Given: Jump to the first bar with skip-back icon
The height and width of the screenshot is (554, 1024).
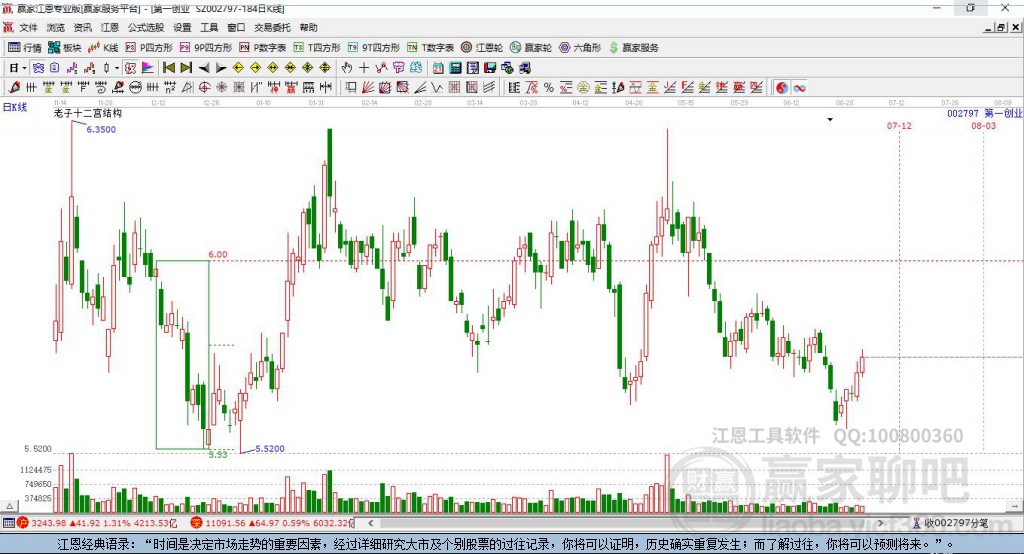Looking at the screenshot, I should click(168, 68).
